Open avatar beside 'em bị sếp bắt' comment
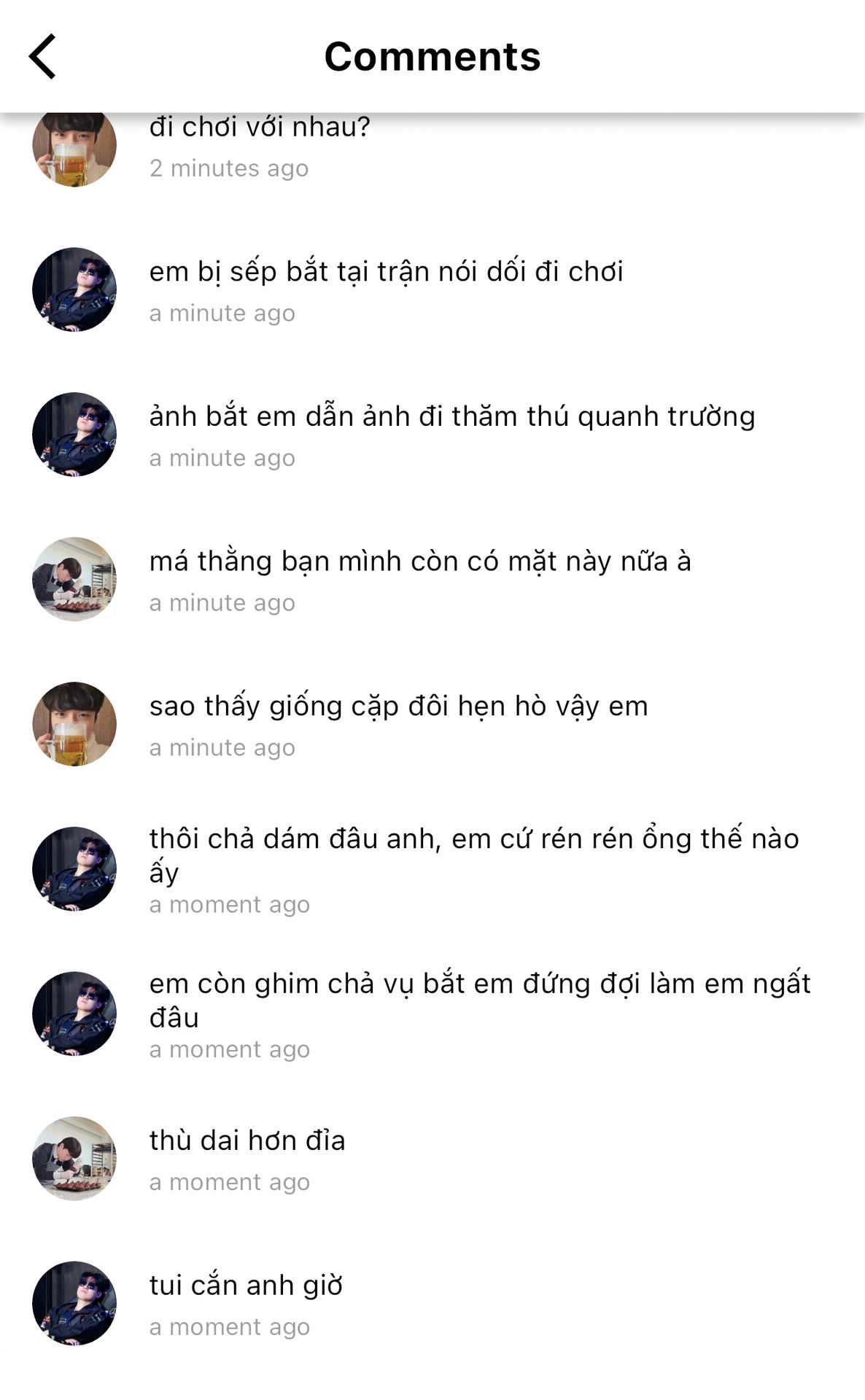The height and width of the screenshot is (1400, 865). coord(74,289)
